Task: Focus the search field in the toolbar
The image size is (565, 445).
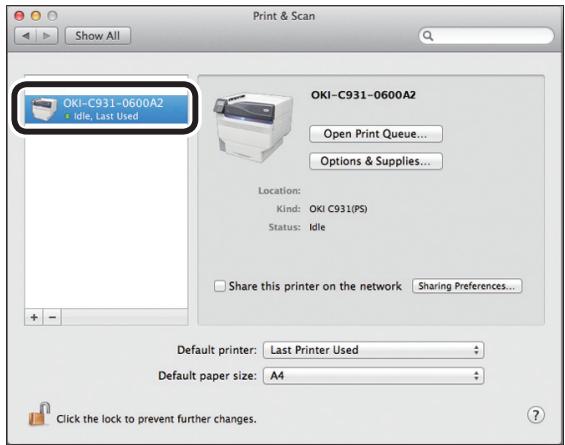Action: 486,36
